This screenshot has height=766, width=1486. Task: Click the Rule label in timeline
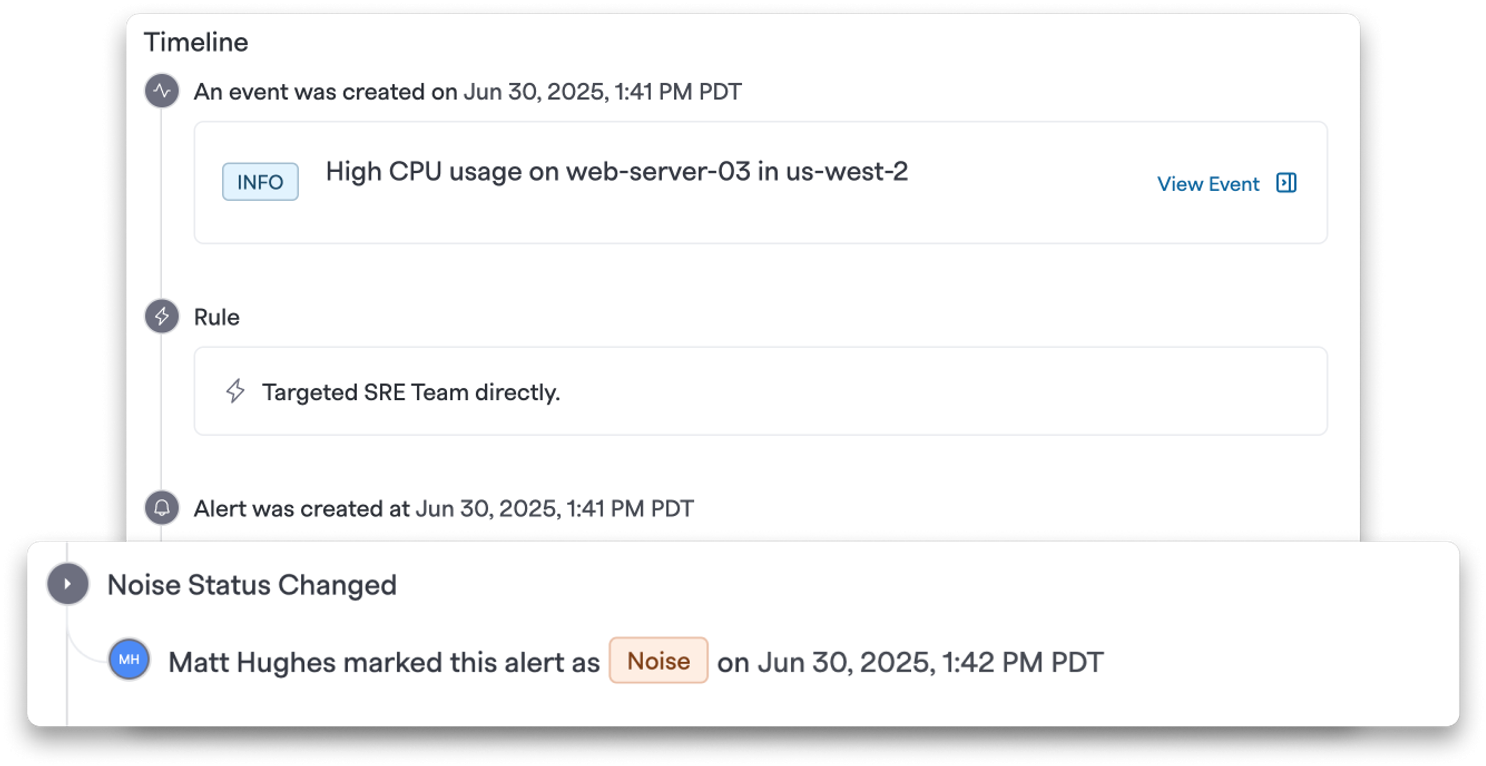217,317
